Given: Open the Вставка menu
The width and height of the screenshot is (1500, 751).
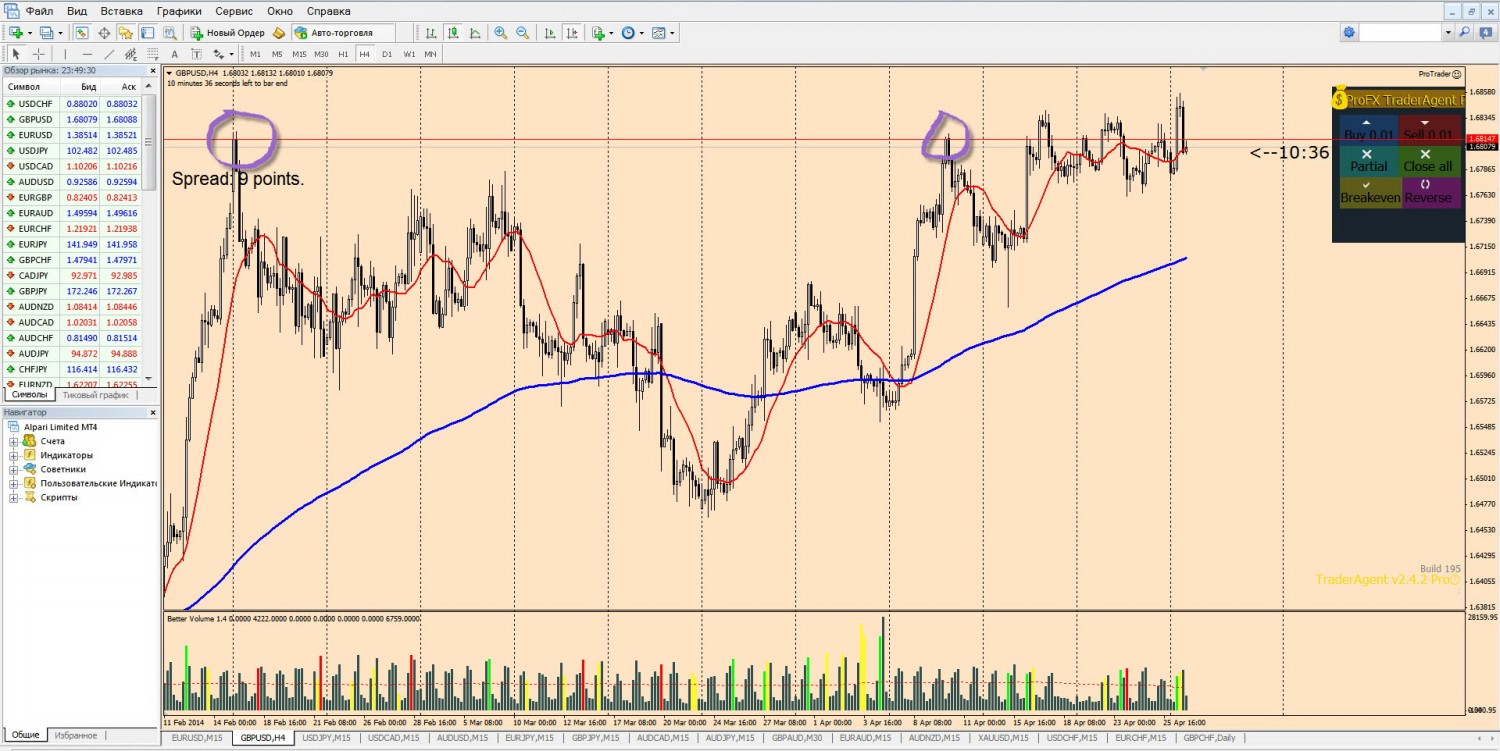Looking at the screenshot, I should pyautogui.click(x=122, y=11).
